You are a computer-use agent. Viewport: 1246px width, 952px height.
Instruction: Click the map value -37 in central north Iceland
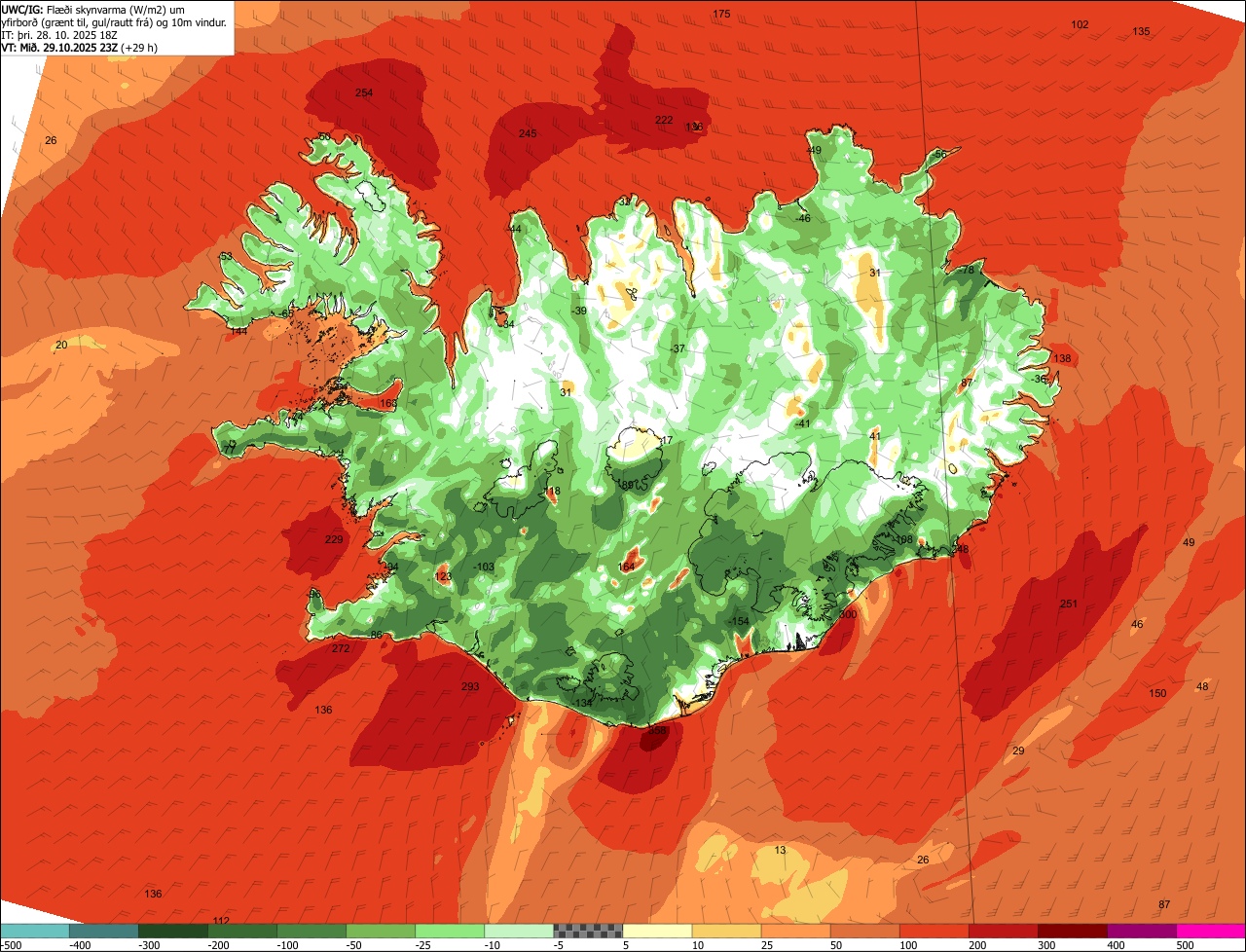click(x=678, y=348)
